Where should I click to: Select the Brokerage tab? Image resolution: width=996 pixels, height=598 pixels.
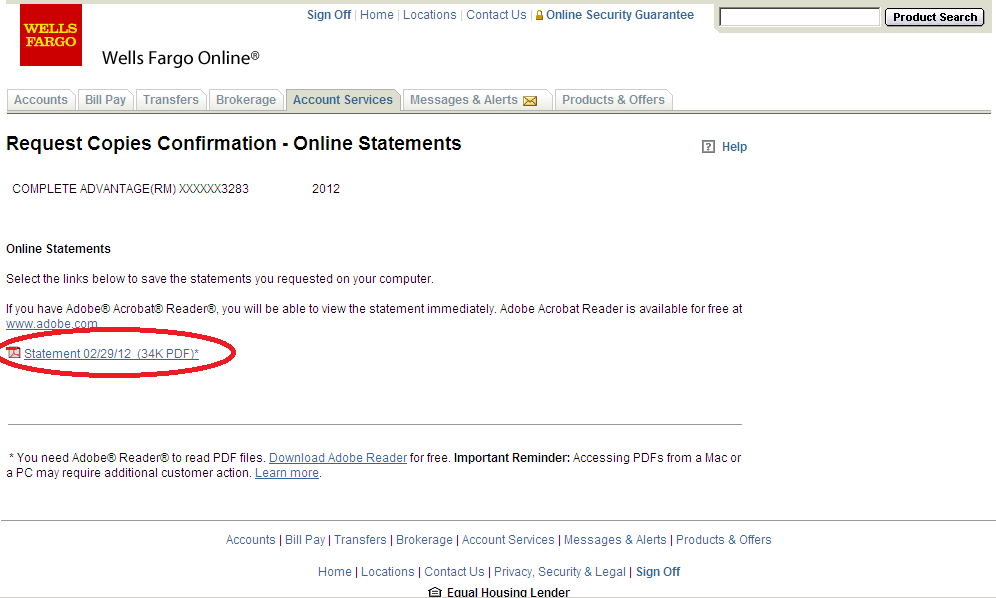[246, 100]
